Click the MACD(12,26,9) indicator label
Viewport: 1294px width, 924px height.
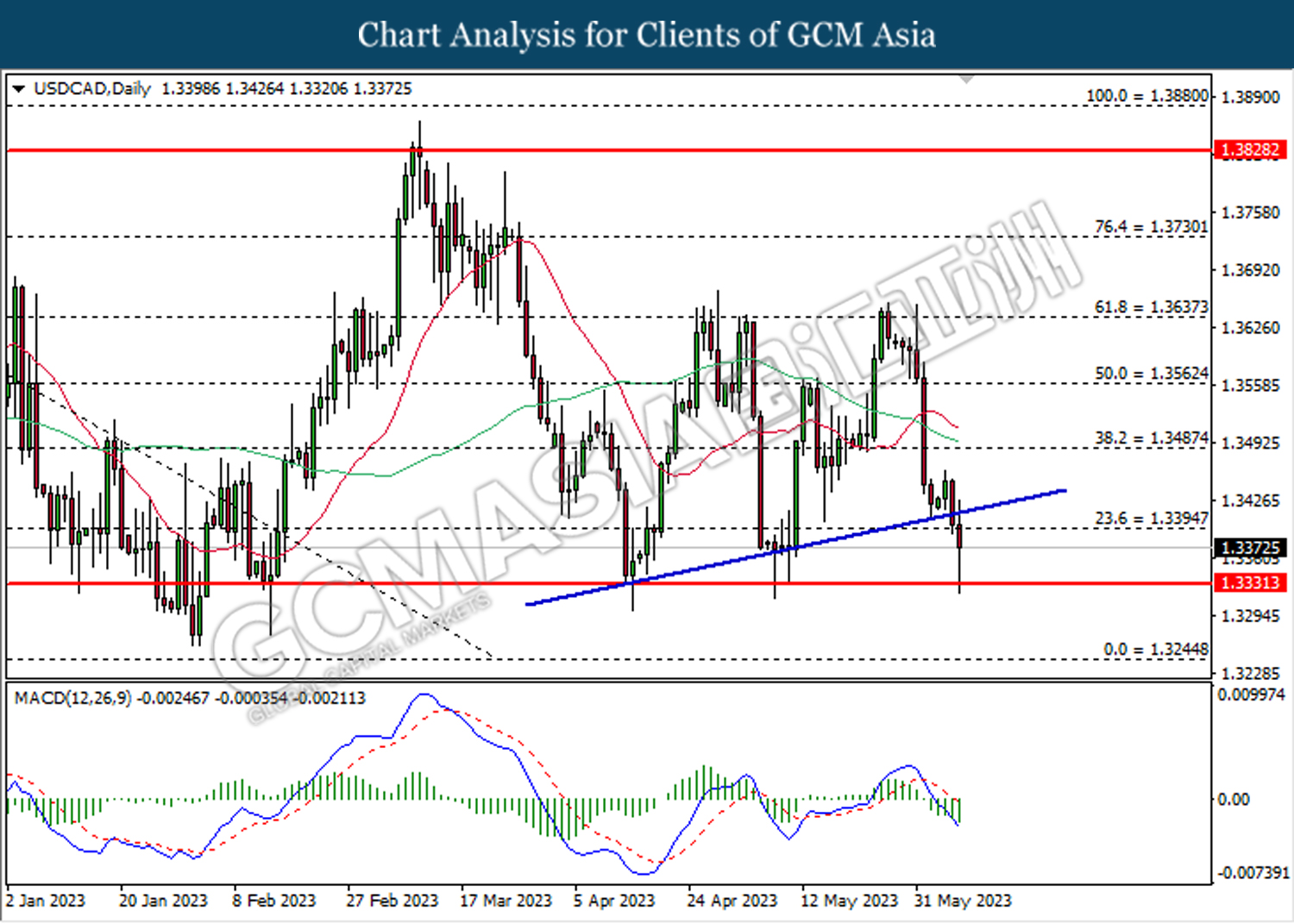[73, 698]
